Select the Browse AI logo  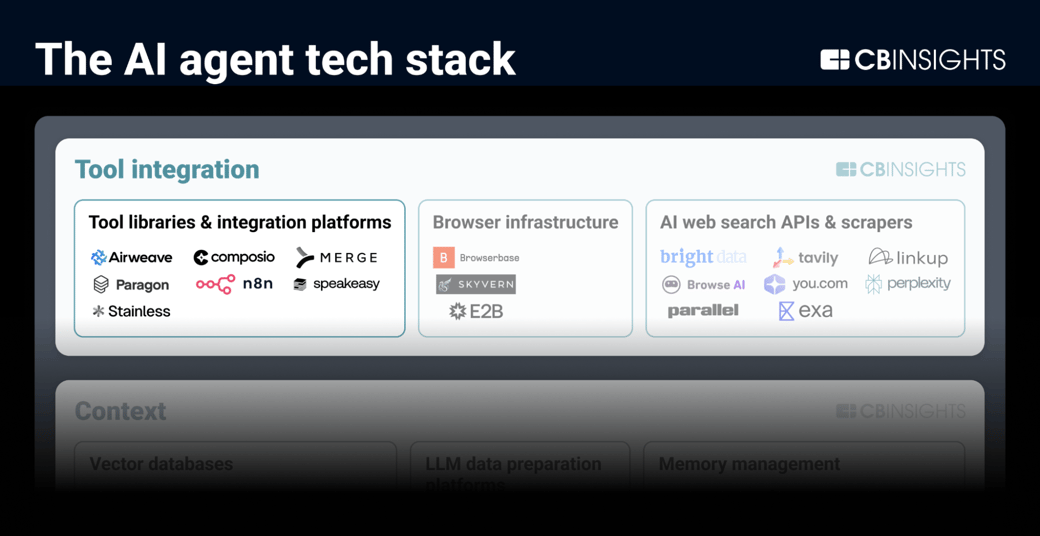[703, 285]
